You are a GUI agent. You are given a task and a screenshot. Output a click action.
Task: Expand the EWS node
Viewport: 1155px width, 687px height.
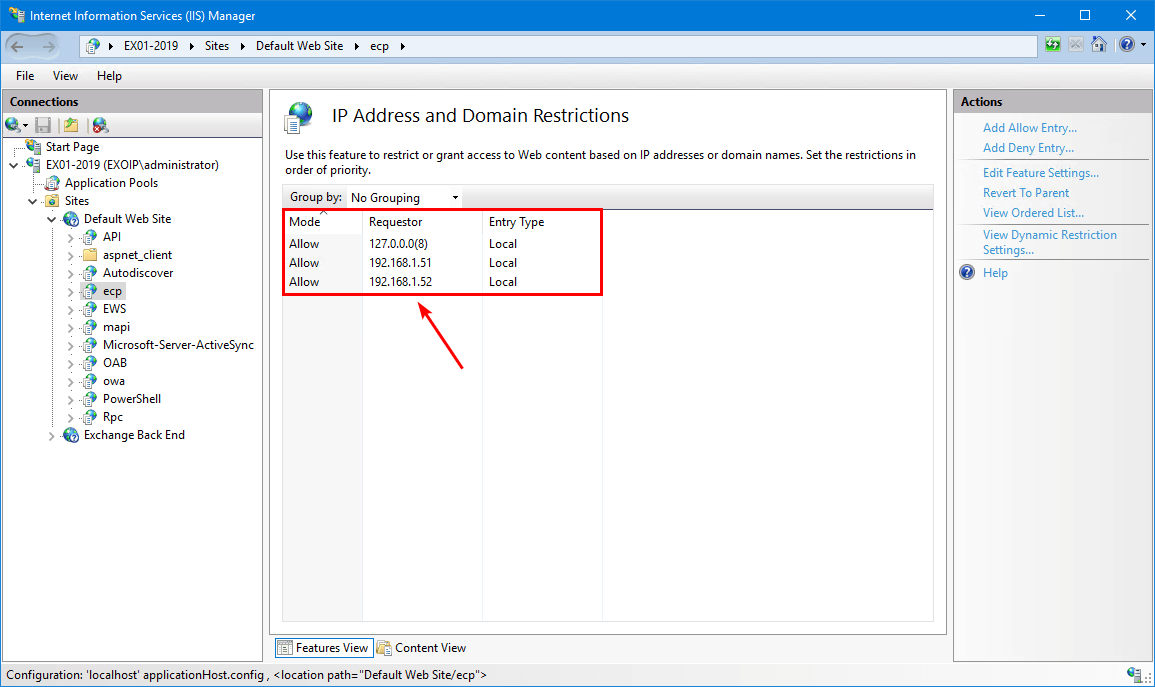(x=71, y=309)
